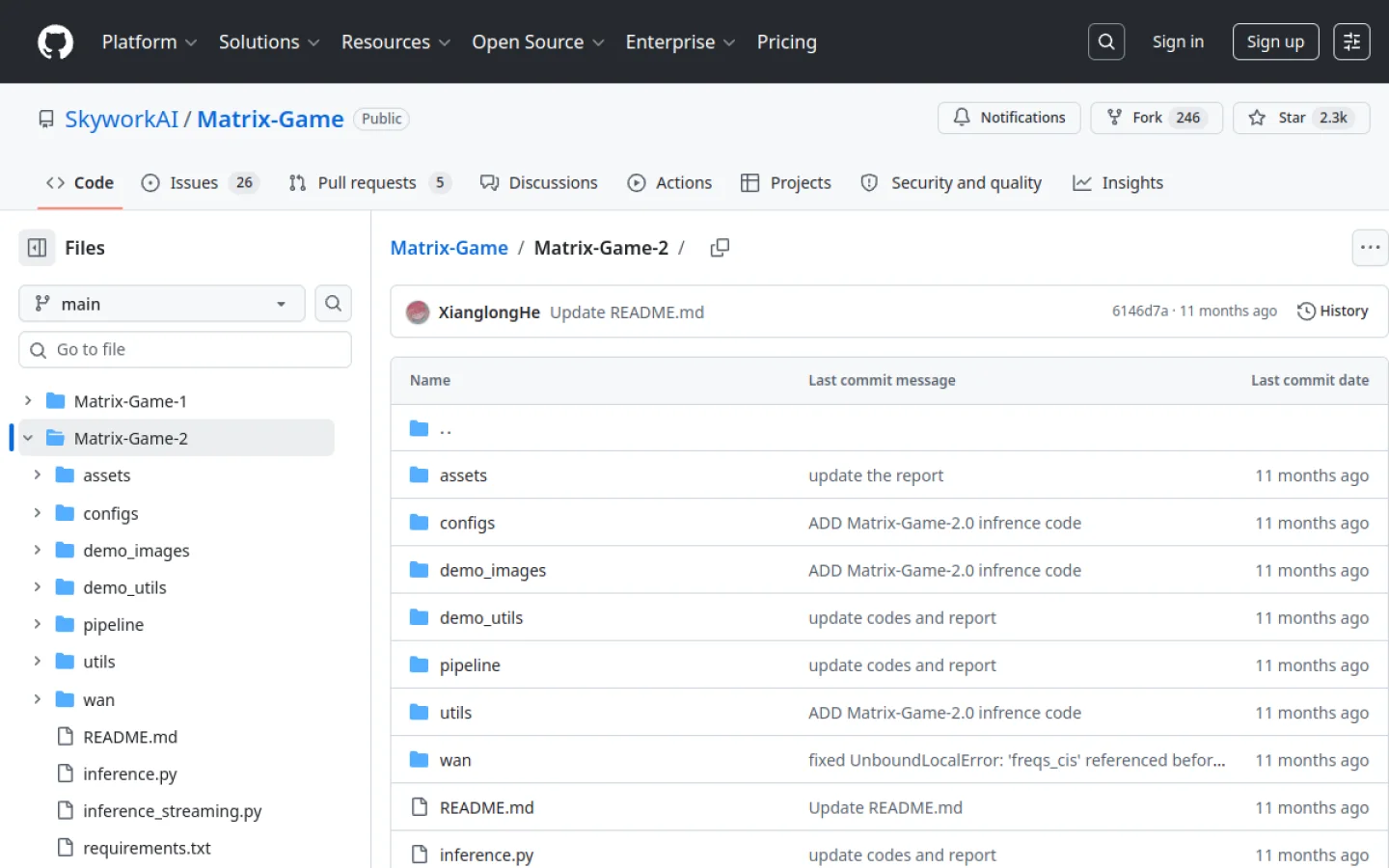This screenshot has width=1389, height=868.
Task: Expand the Platform menu
Action: pyautogui.click(x=150, y=42)
